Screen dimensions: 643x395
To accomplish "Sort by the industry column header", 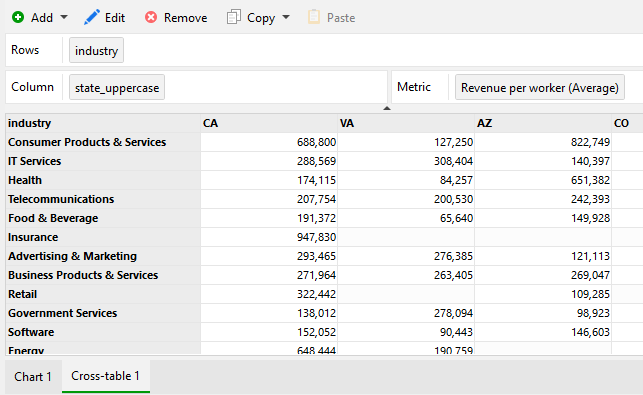I will click(x=103, y=123).
